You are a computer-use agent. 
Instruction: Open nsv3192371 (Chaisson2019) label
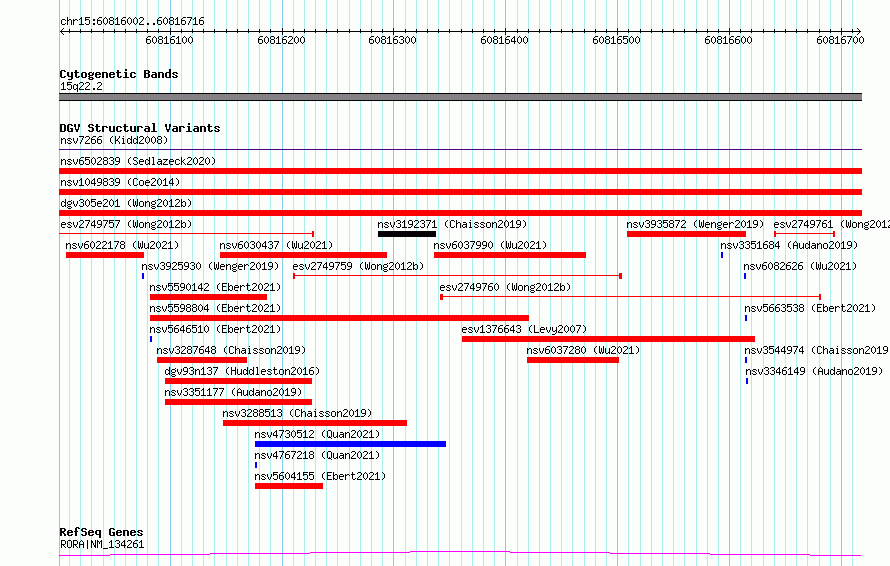tap(452, 224)
